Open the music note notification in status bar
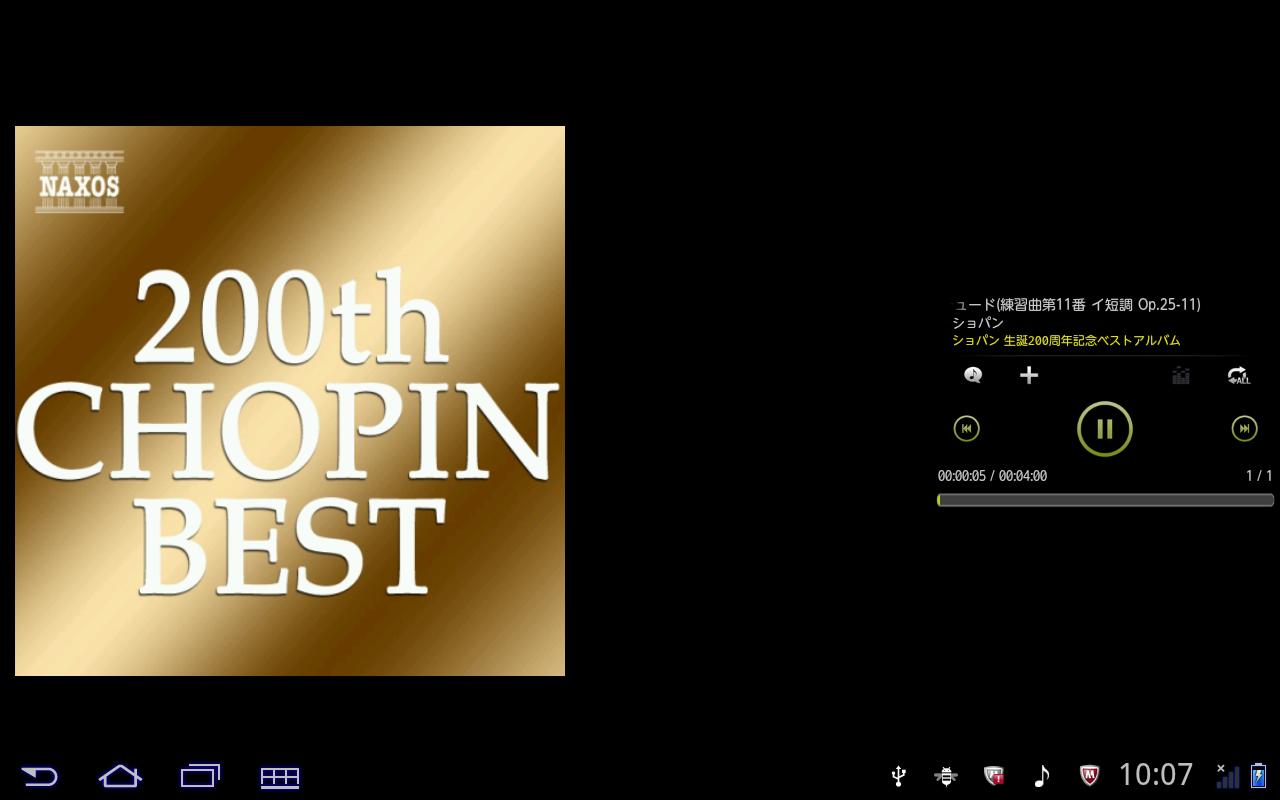 [x=1041, y=776]
